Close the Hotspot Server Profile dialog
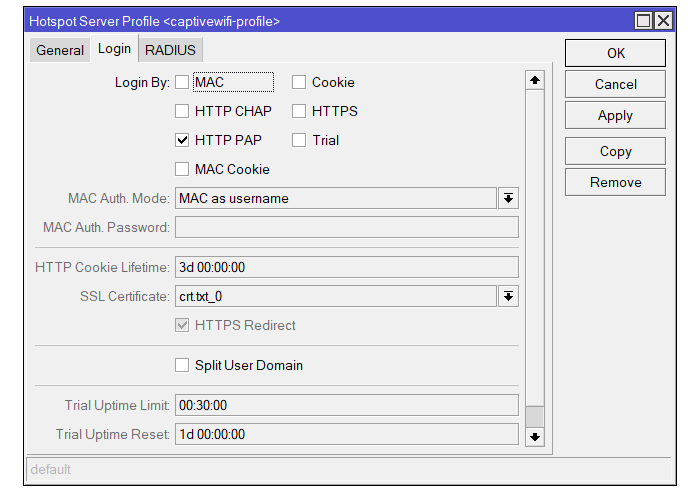 pos(662,20)
